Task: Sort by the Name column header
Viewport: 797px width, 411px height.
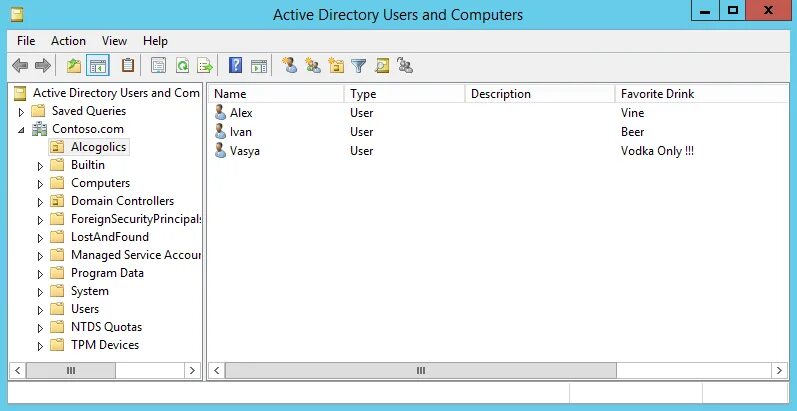Action: (x=276, y=94)
